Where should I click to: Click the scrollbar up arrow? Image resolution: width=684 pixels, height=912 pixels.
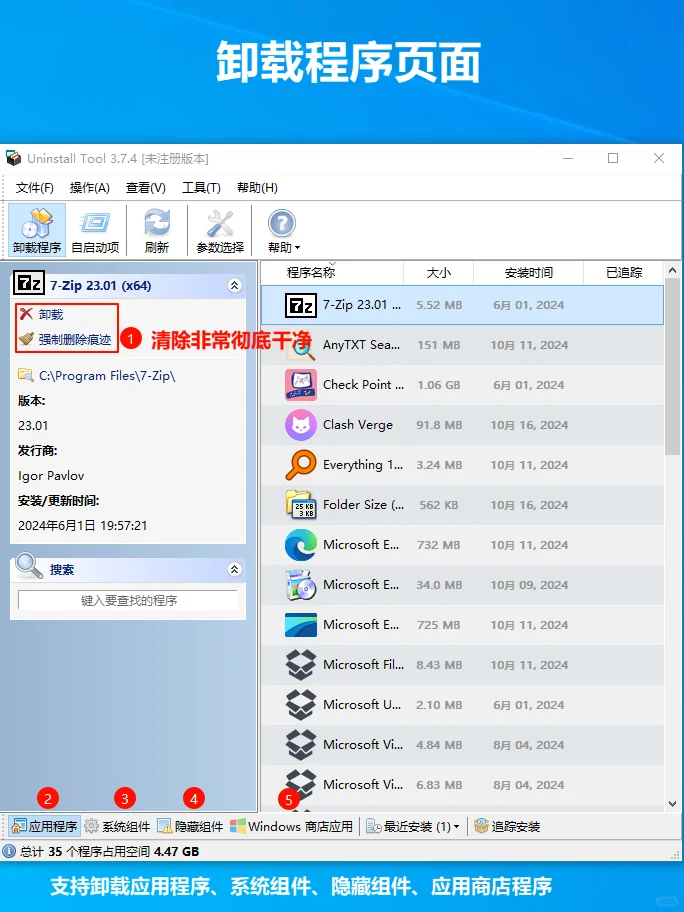pyautogui.click(x=672, y=270)
